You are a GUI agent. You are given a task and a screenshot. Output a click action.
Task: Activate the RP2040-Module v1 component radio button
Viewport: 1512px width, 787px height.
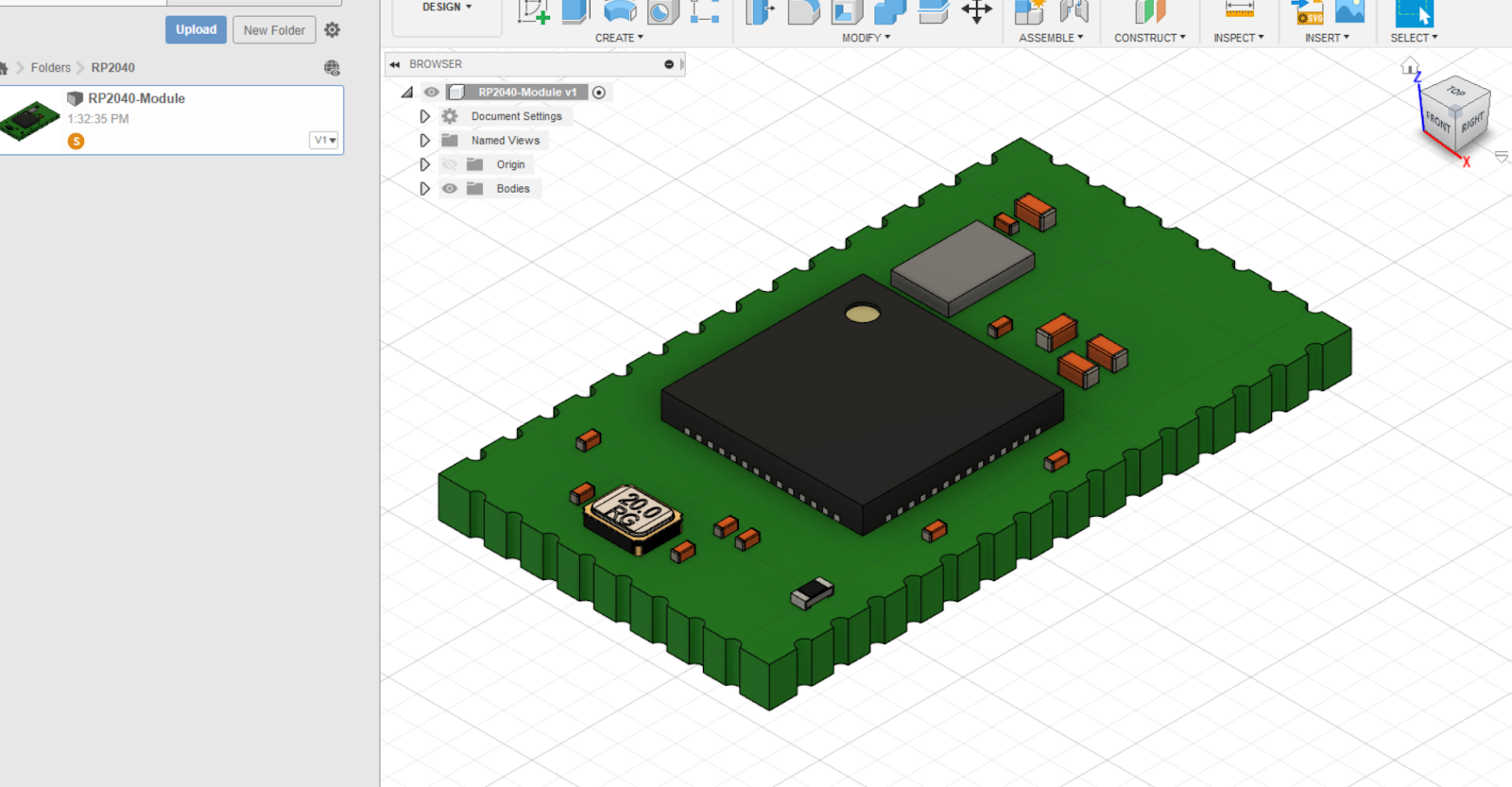pyautogui.click(x=599, y=93)
